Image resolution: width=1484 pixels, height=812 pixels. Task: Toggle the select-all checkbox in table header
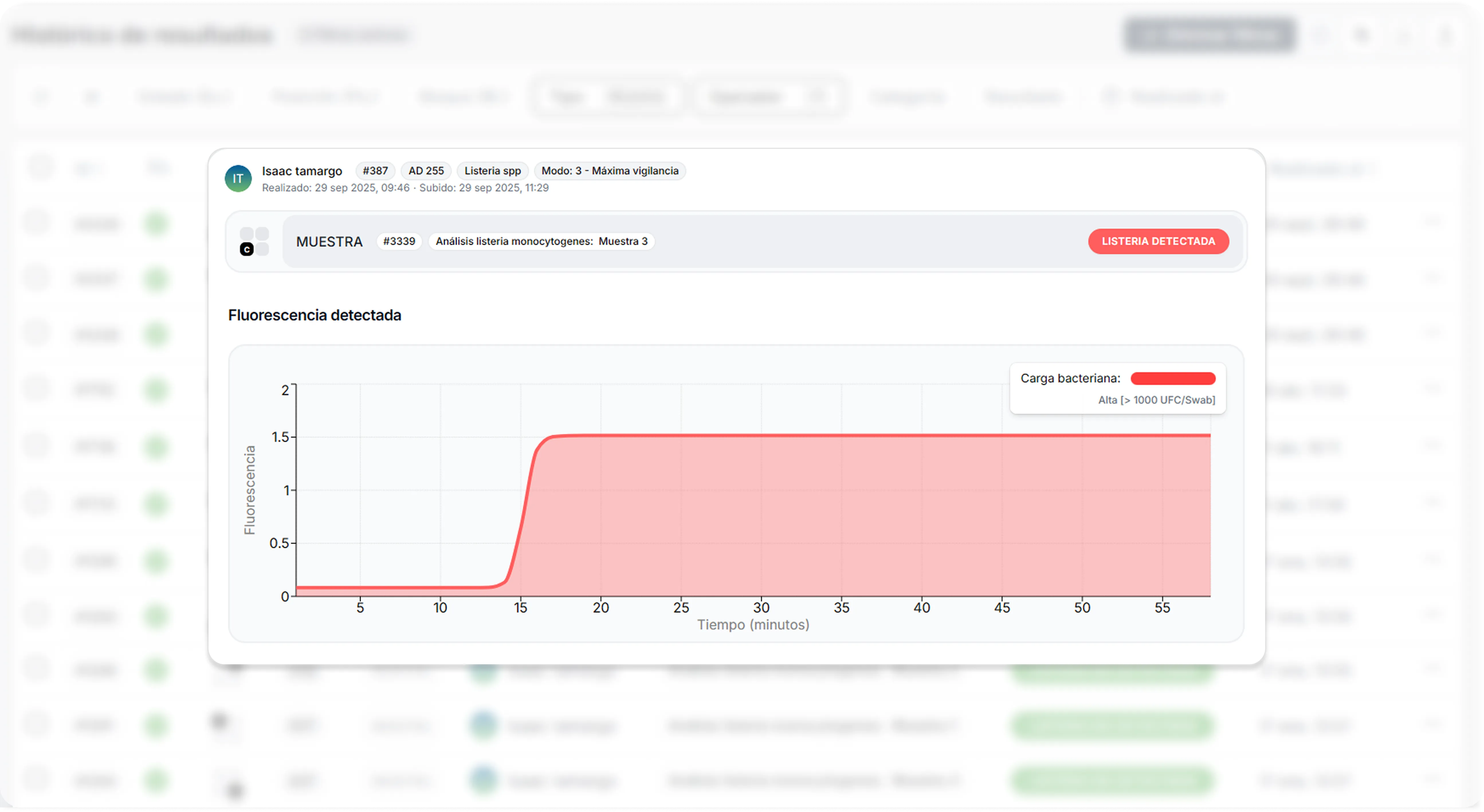pyautogui.click(x=40, y=167)
